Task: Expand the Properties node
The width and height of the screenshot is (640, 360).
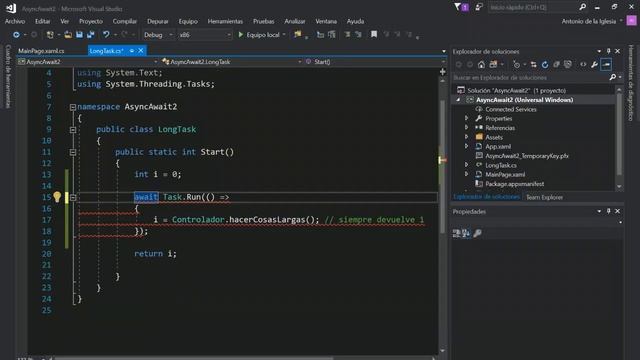Action: tap(467, 118)
